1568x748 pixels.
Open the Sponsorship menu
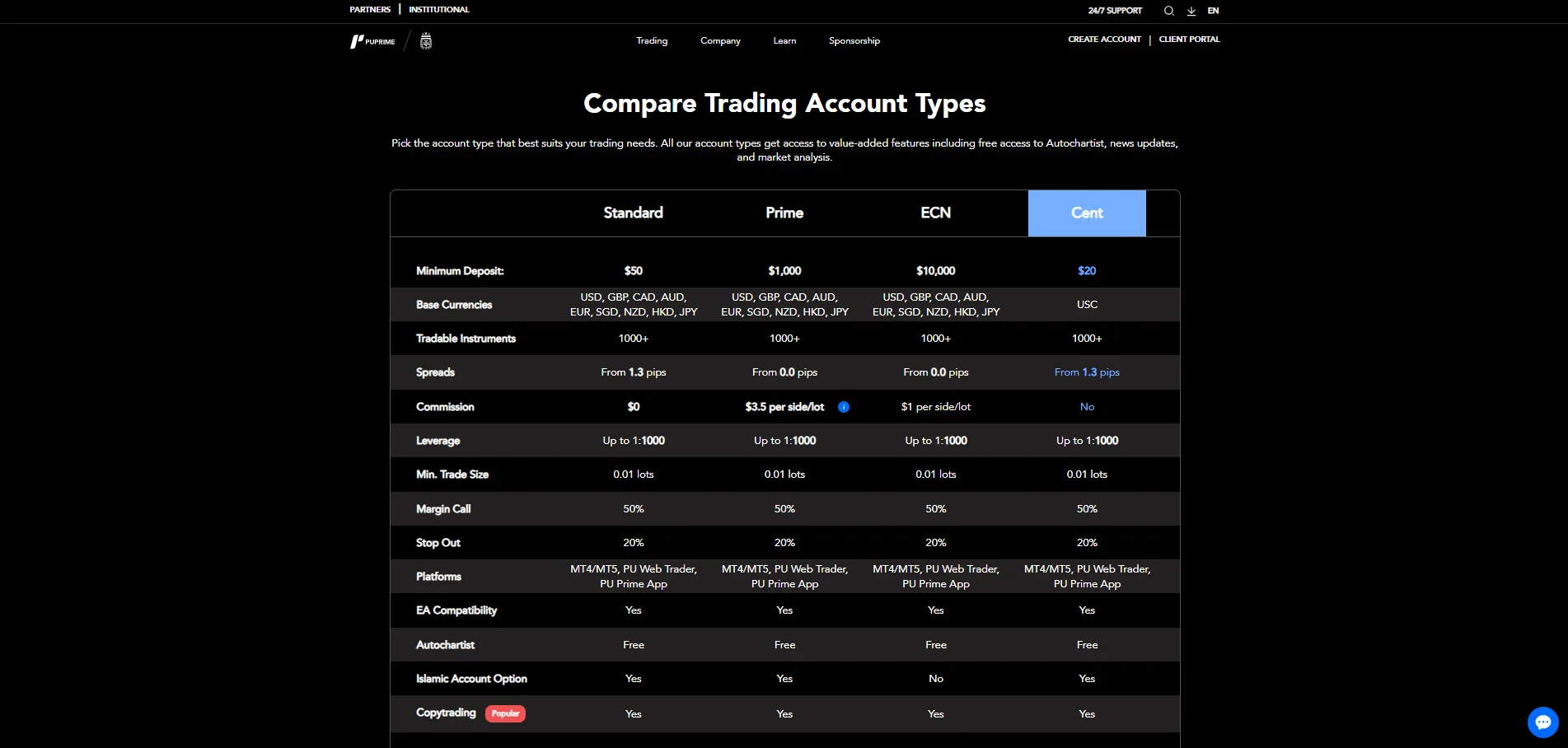click(x=854, y=41)
